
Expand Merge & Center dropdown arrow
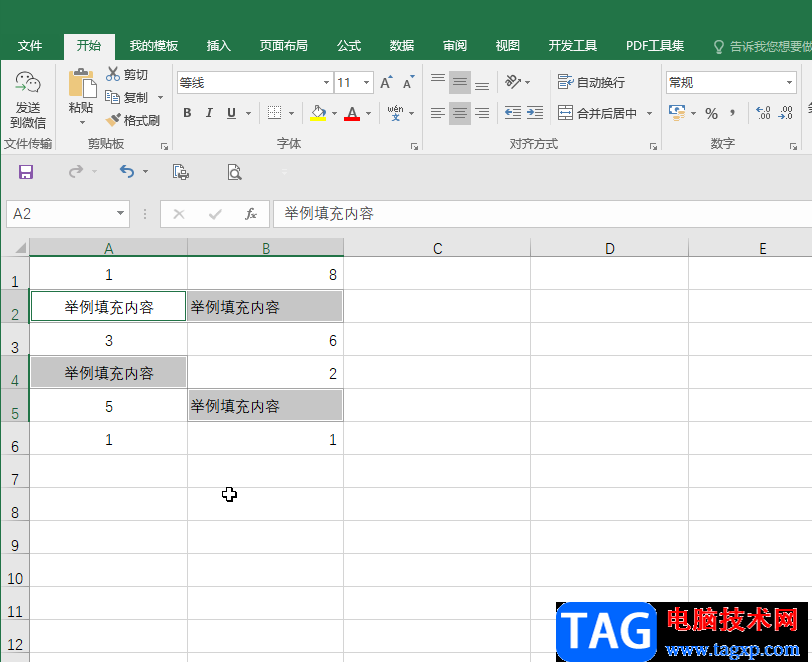tap(649, 113)
